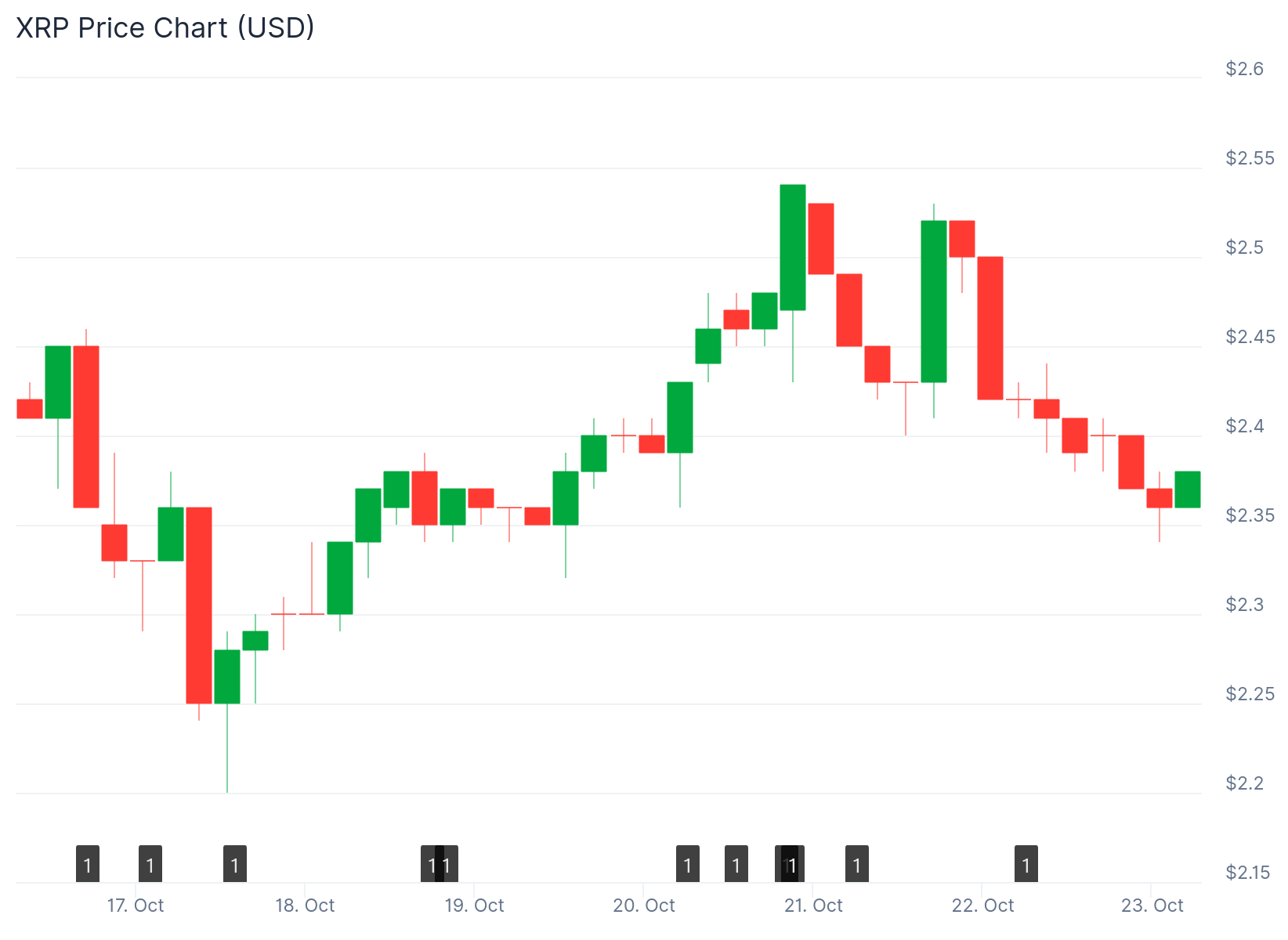Open the event marker directly above the 17. Oct label
The width and height of the screenshot is (1288, 940).
(x=150, y=865)
